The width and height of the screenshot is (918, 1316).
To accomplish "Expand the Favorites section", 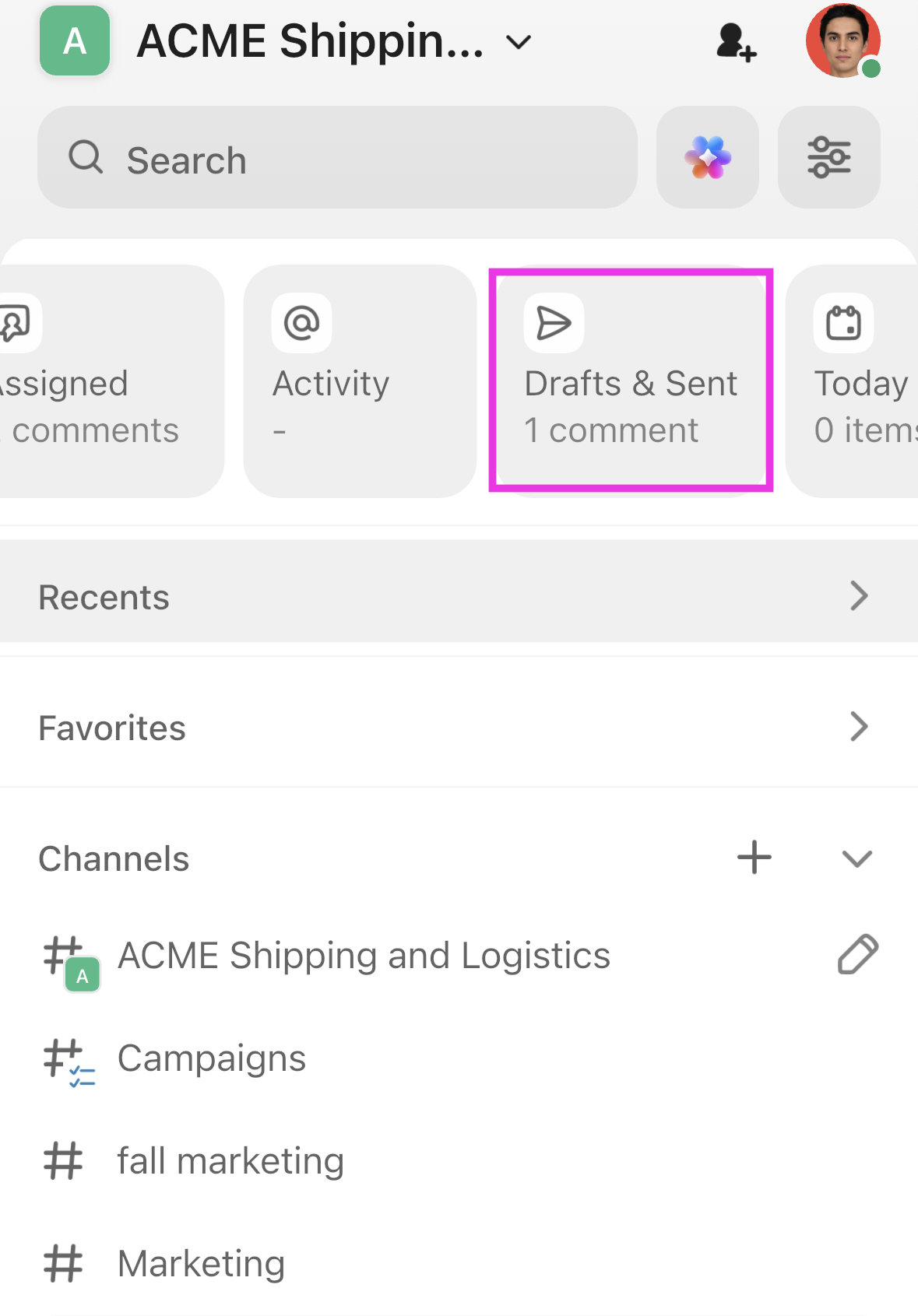I will coord(858,727).
